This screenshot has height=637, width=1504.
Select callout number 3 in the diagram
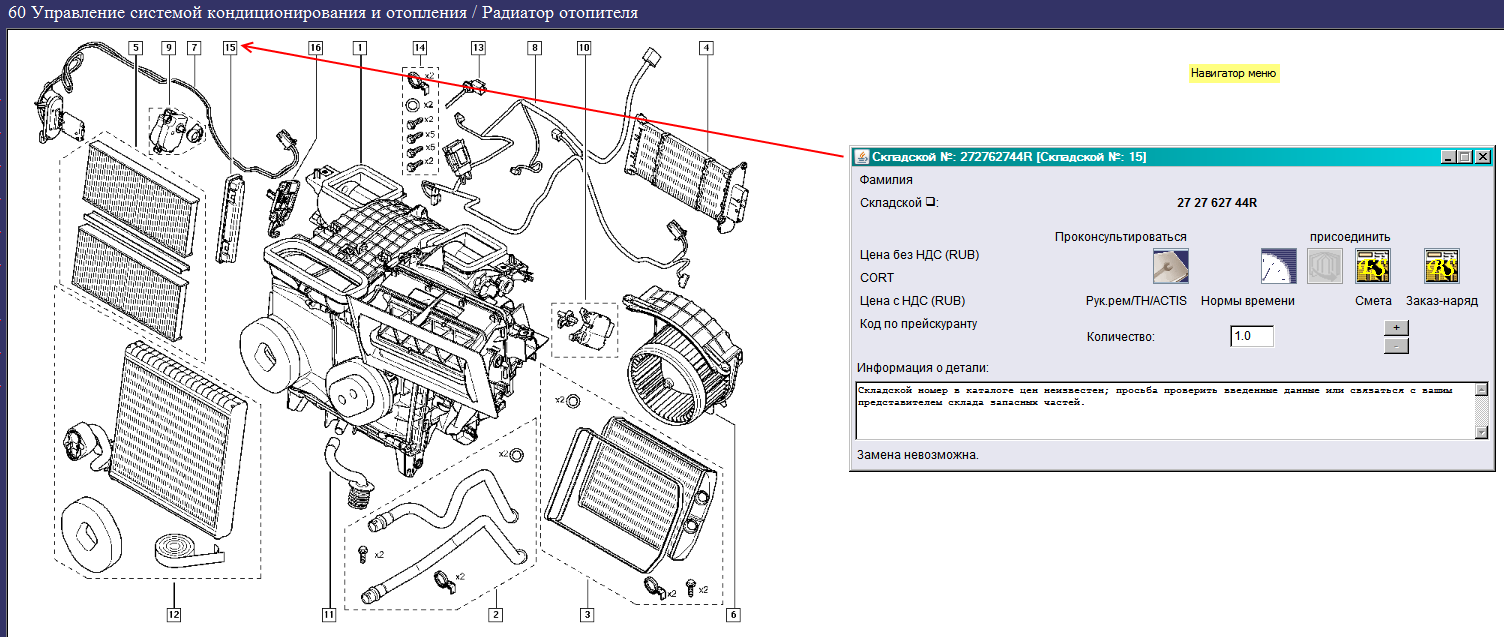click(587, 615)
